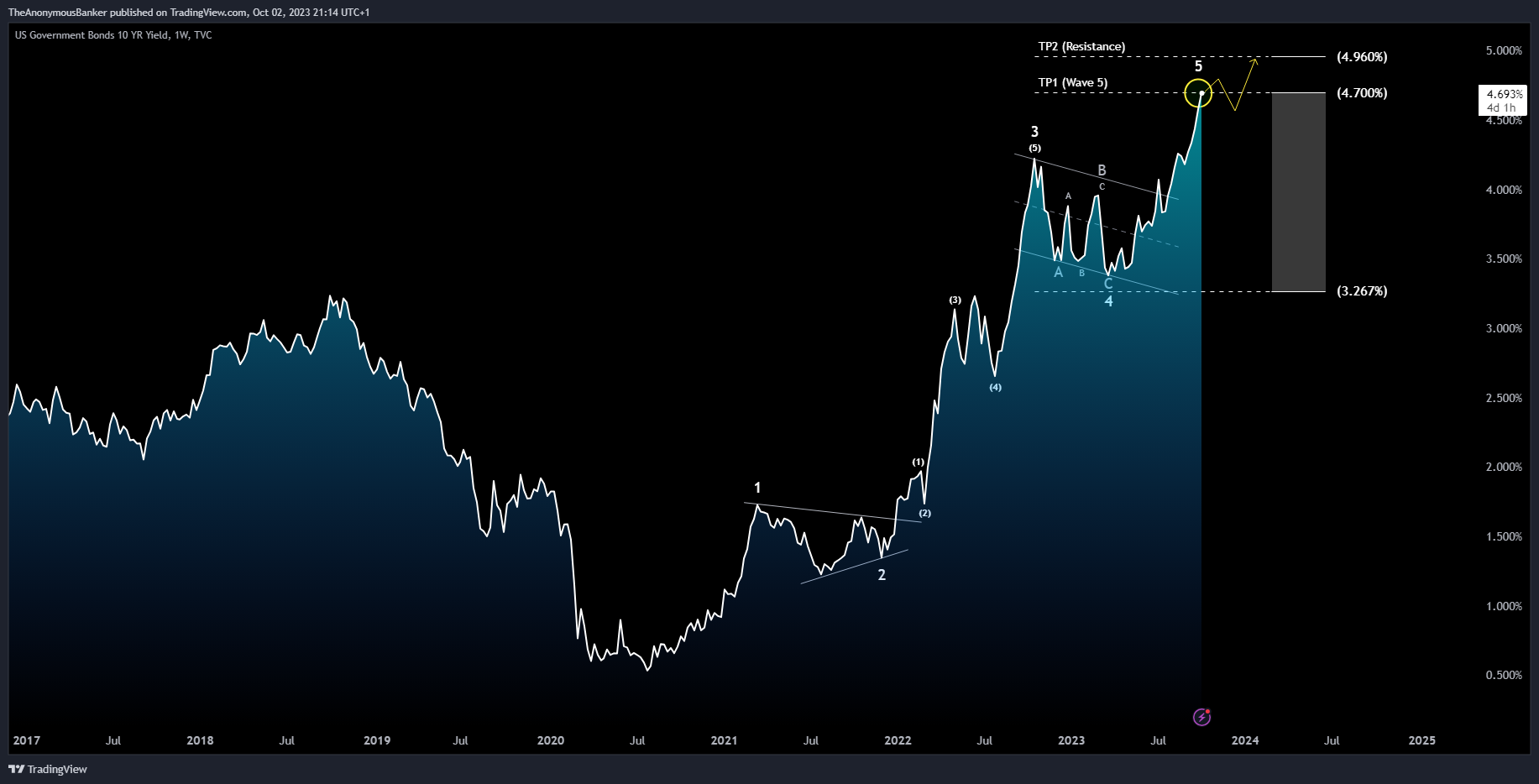
Task: Select the wave 2 label below the triangle
Action: [882, 575]
